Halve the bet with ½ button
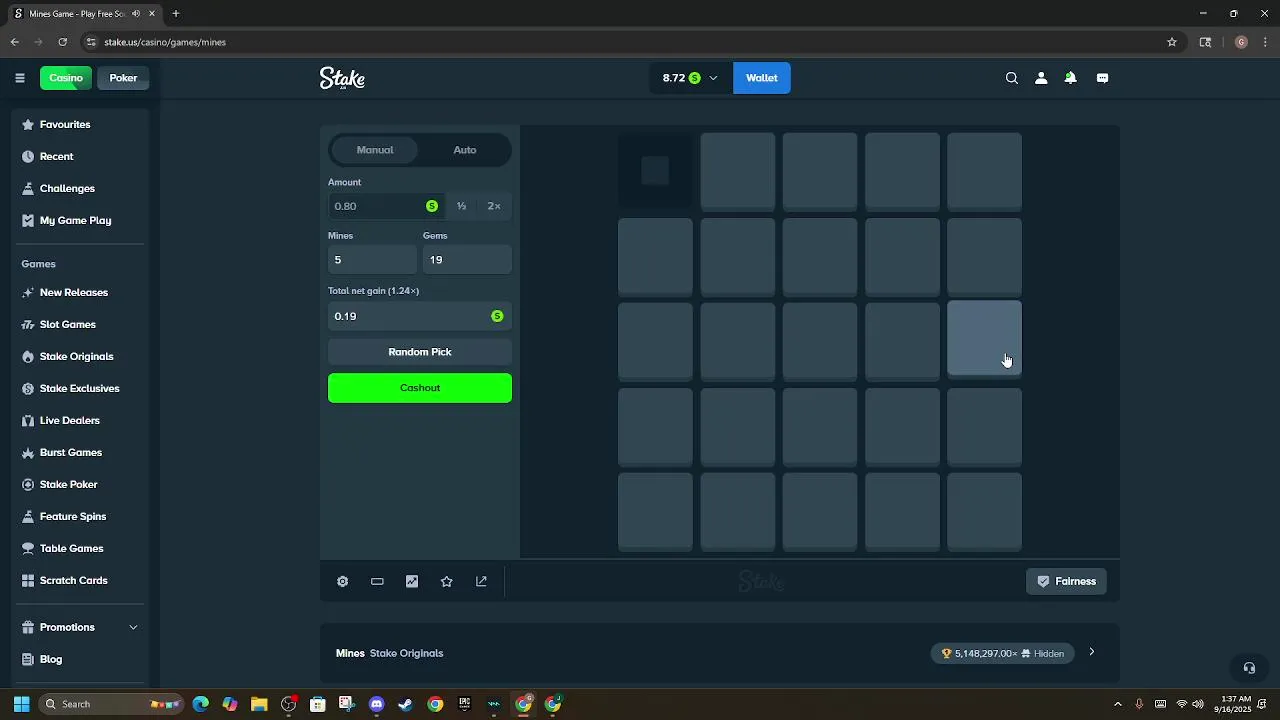The height and width of the screenshot is (720, 1280). [461, 206]
